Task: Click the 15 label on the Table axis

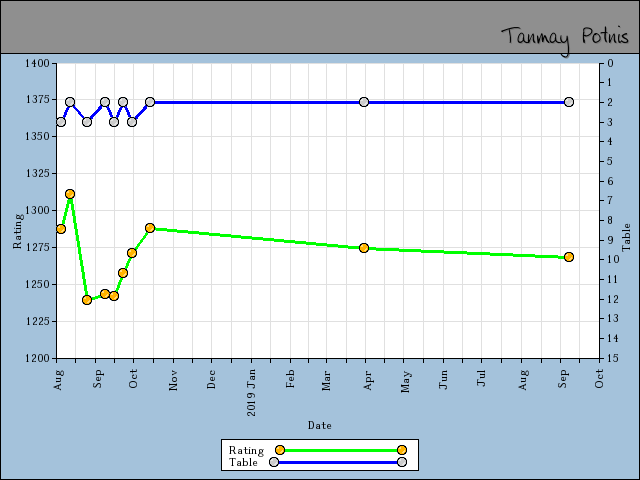Action: [x=613, y=358]
